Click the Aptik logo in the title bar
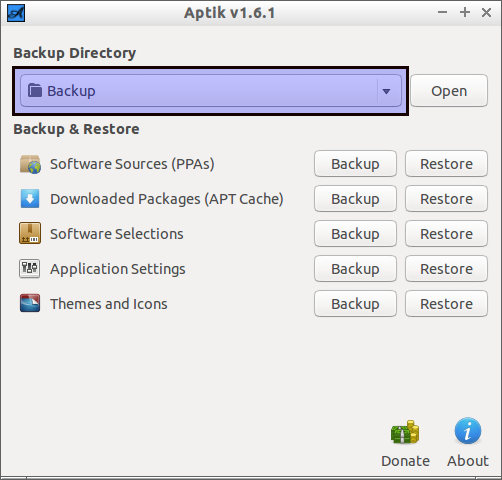This screenshot has height=480, width=502. 16,13
